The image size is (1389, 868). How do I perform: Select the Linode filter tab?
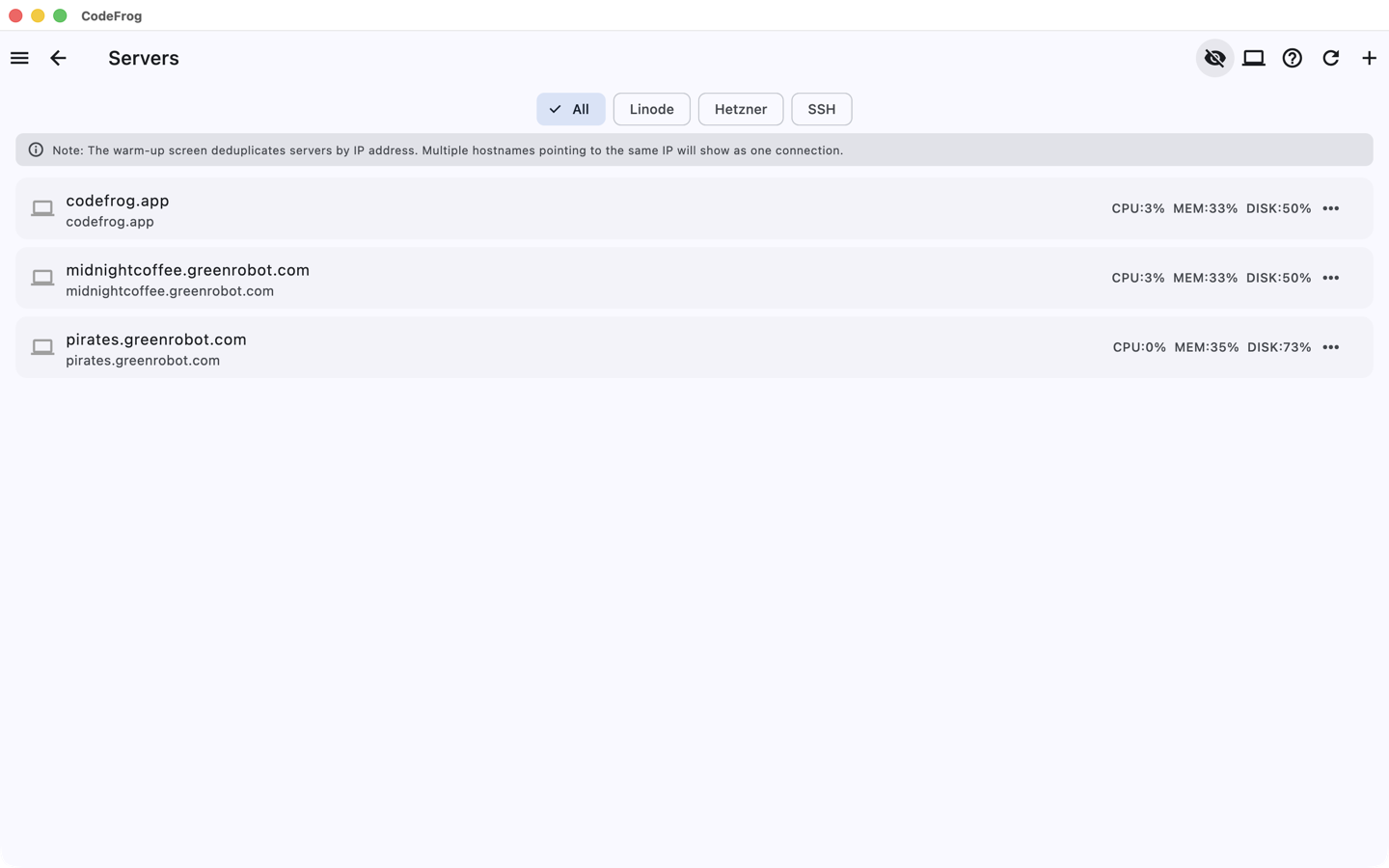[x=651, y=109]
